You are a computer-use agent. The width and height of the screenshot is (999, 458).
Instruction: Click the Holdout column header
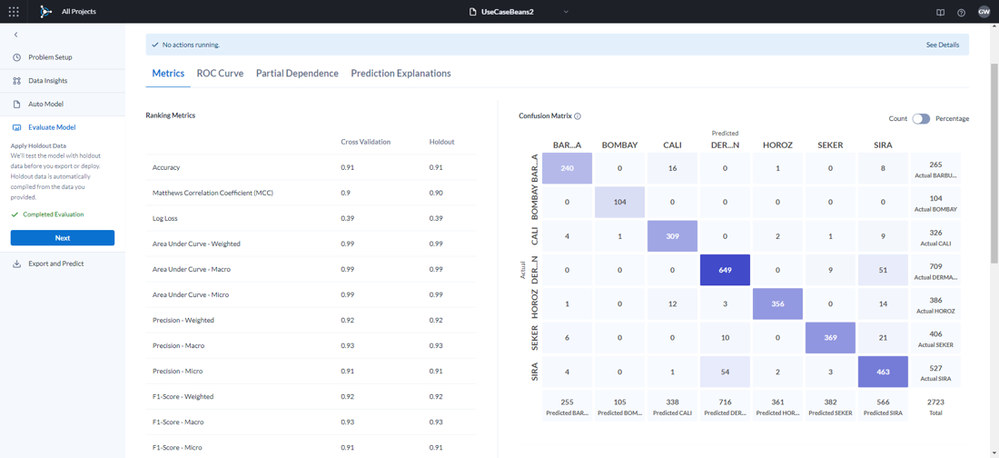tap(440, 142)
